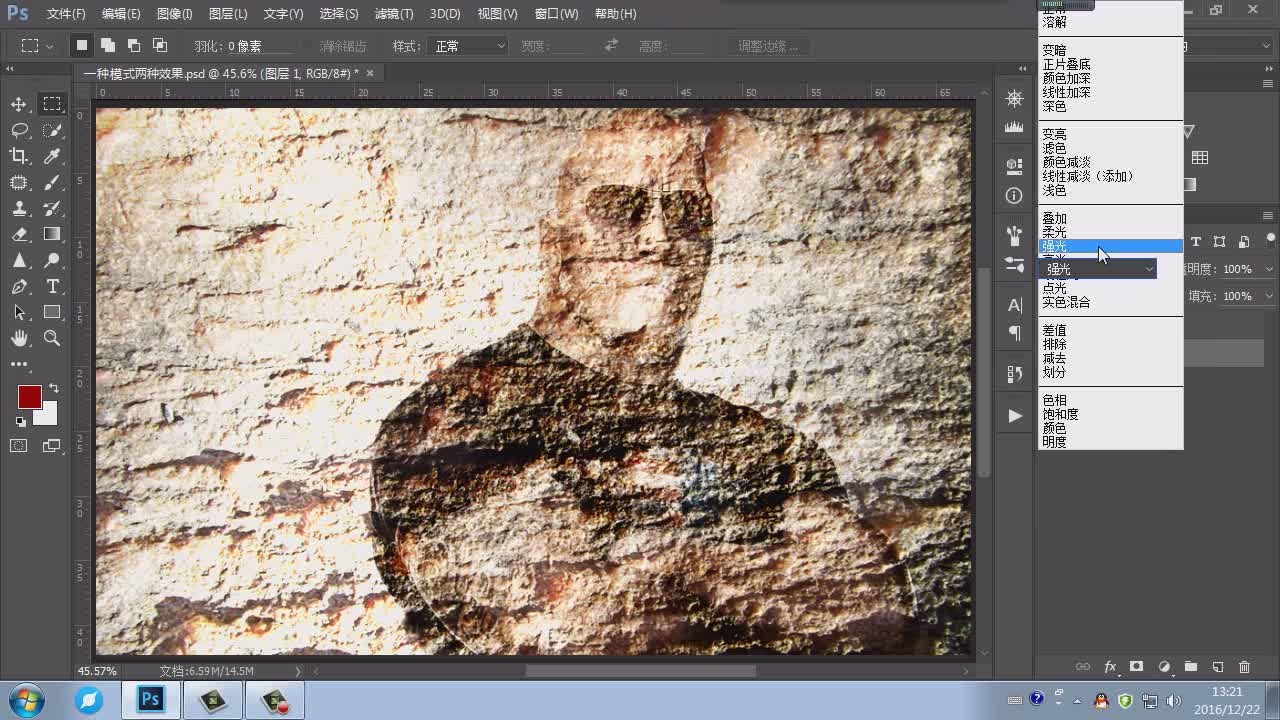Select the Horizontal Type tool
1280x720 pixels.
click(x=52, y=286)
